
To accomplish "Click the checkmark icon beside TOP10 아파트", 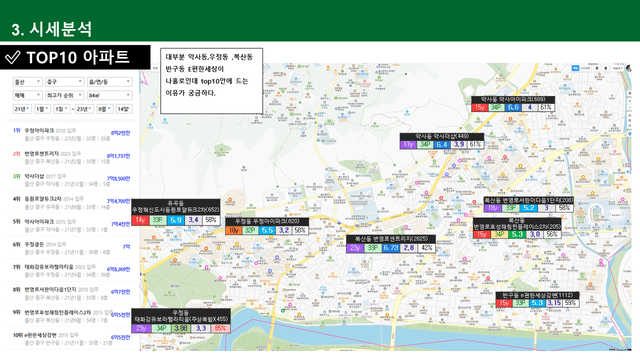I will click(13, 58).
